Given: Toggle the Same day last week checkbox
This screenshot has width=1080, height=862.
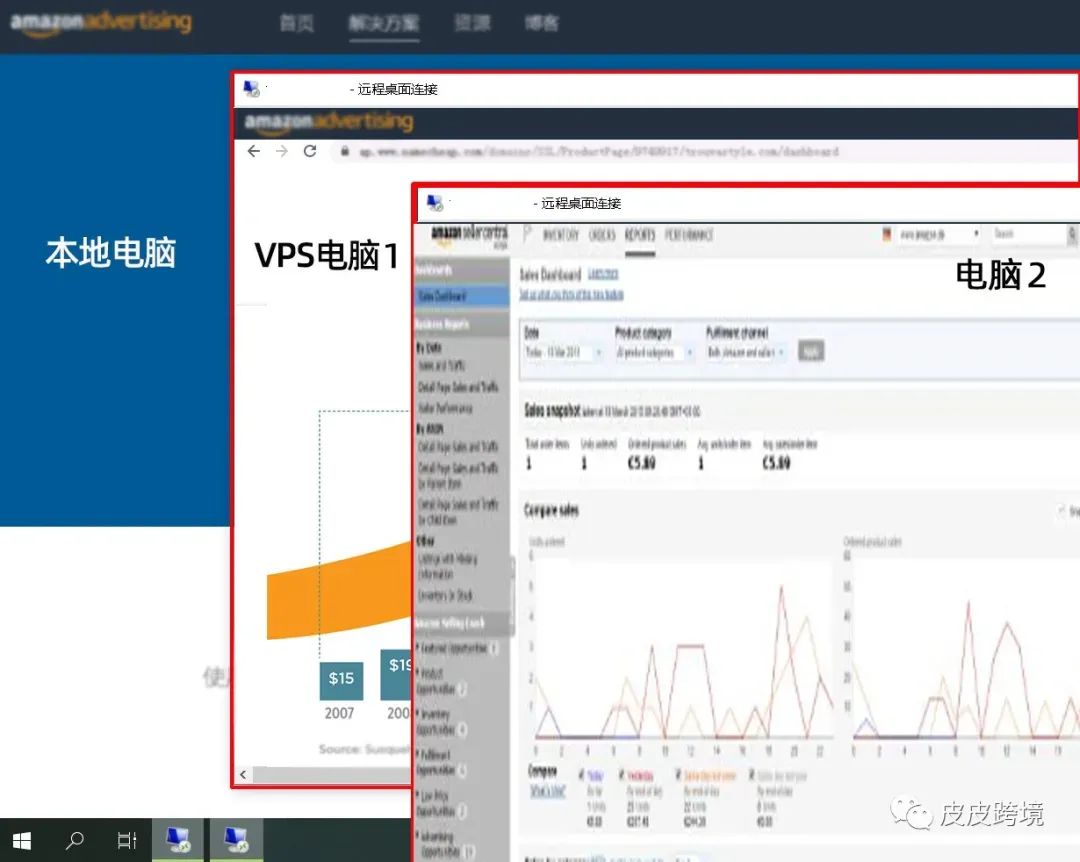Looking at the screenshot, I should point(678,774).
